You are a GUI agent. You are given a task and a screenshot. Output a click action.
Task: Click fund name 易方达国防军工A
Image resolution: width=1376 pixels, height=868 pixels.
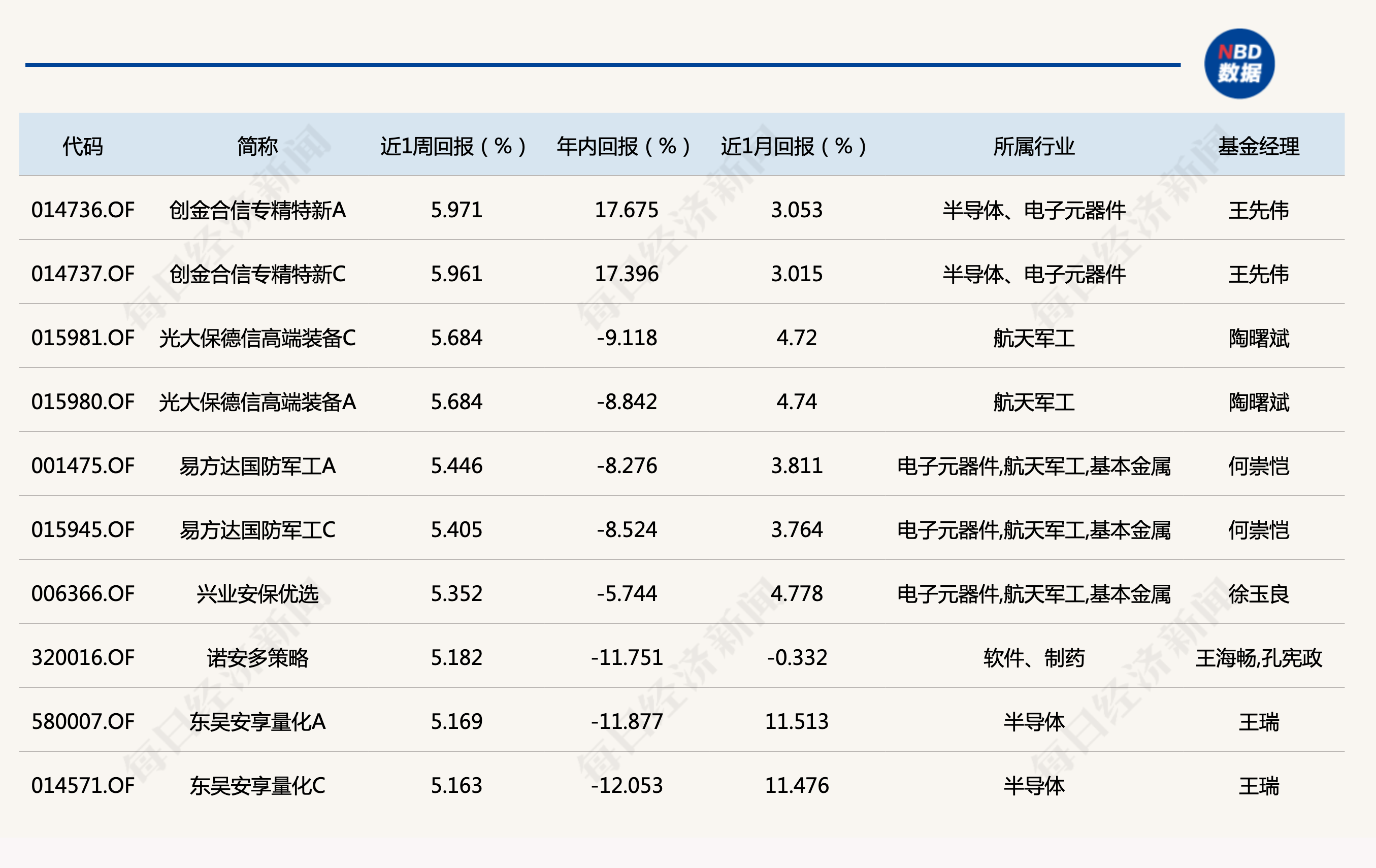point(258,465)
